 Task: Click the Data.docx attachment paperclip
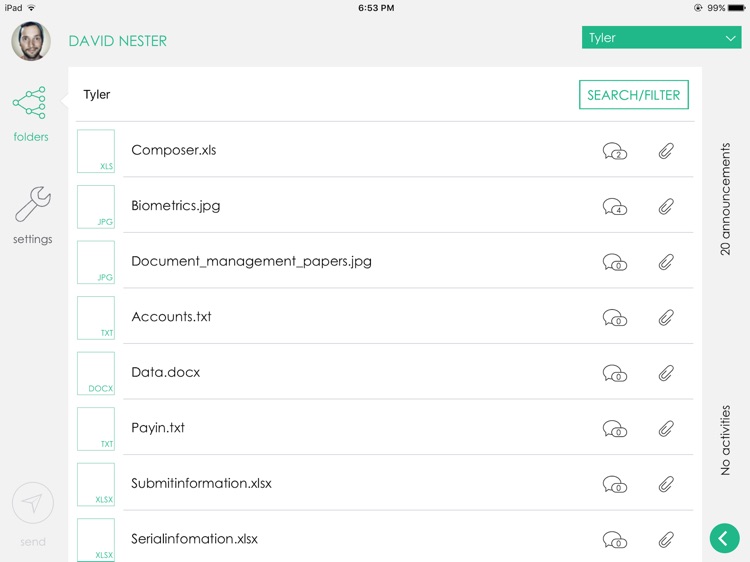pos(666,373)
